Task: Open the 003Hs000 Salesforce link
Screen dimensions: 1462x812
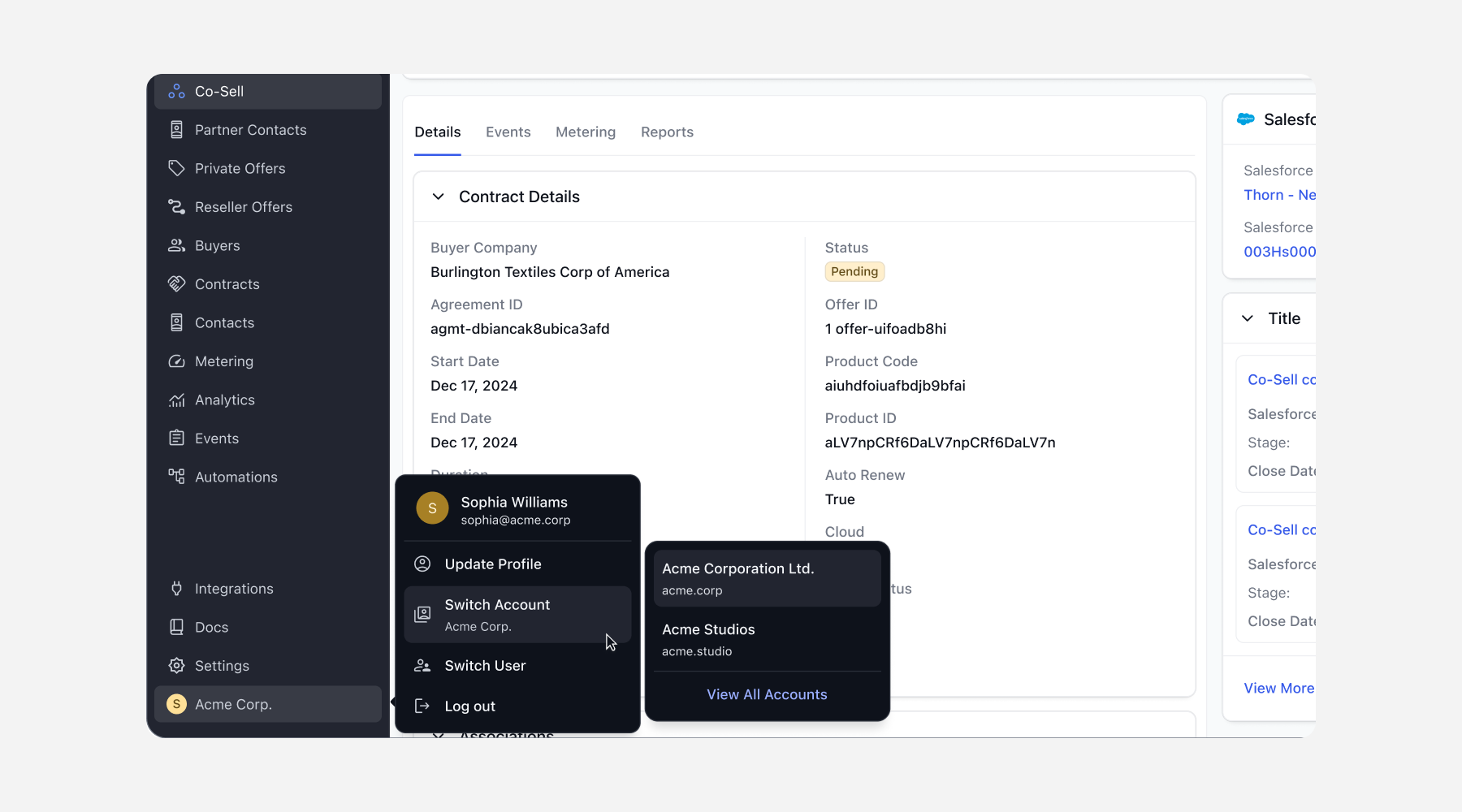Action: pos(1280,252)
